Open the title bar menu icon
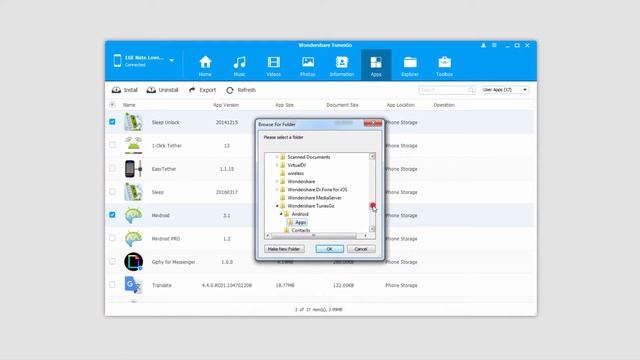Viewport: 640px width, 360px height. tap(494, 45)
